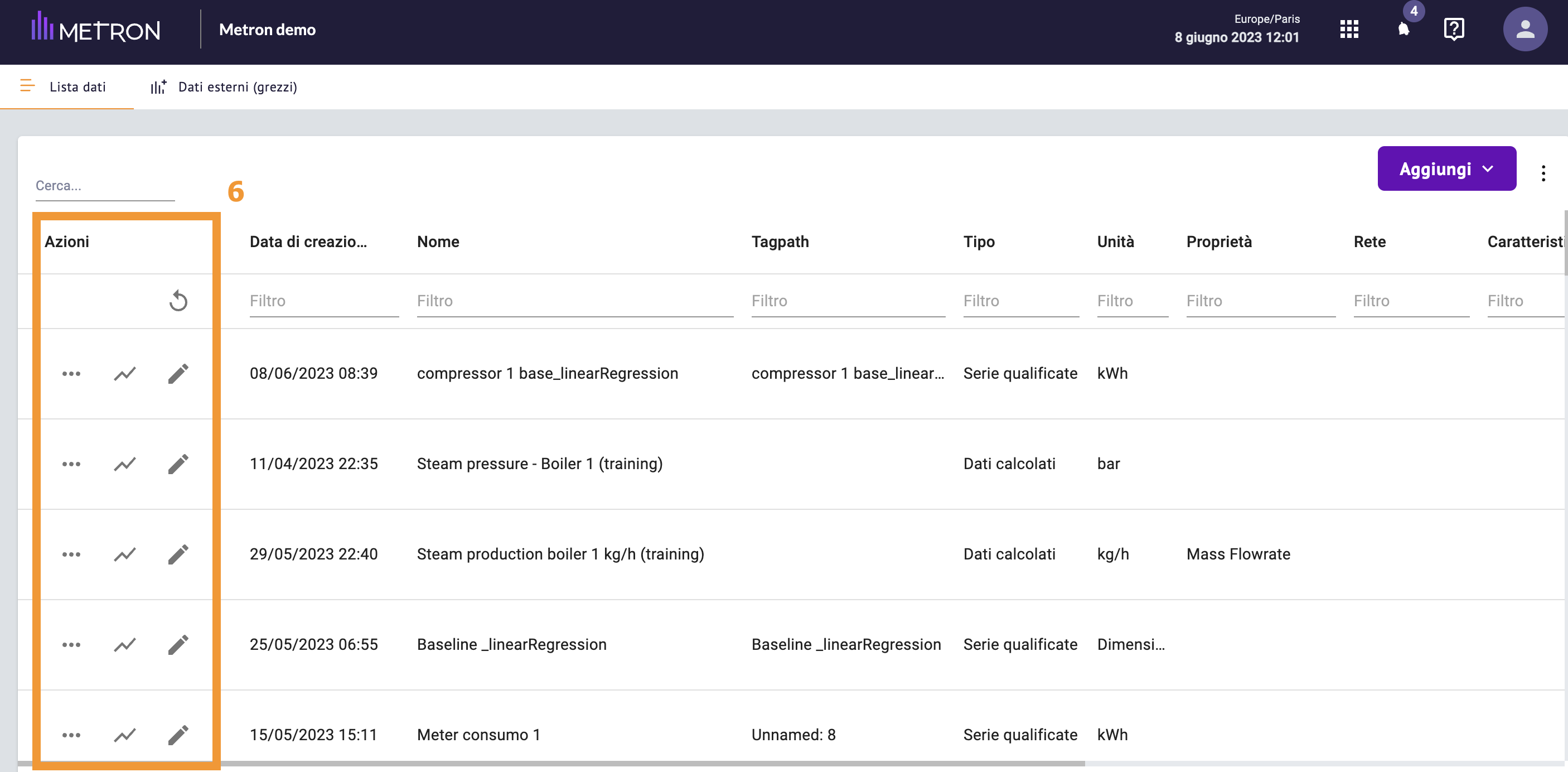Select the 25/05/2023 06:55 date cell

coord(313,644)
